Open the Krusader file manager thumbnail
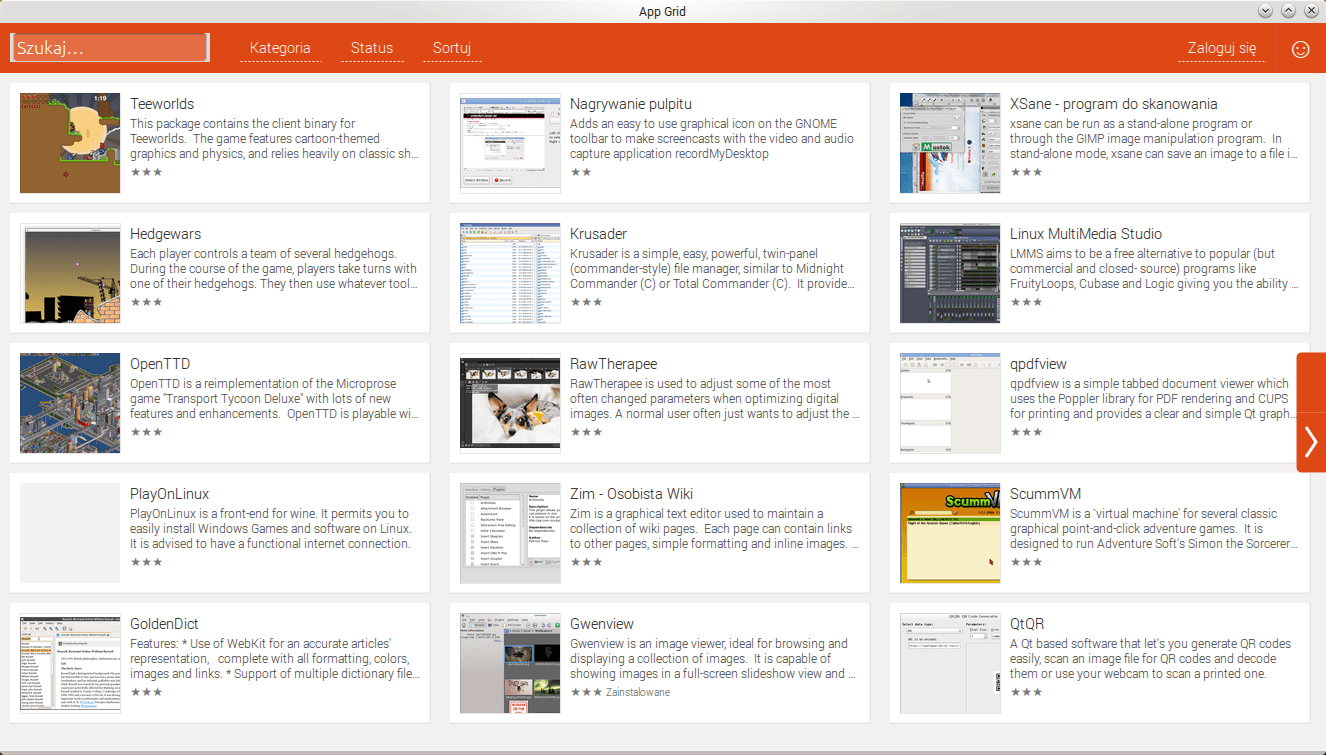 coord(510,273)
